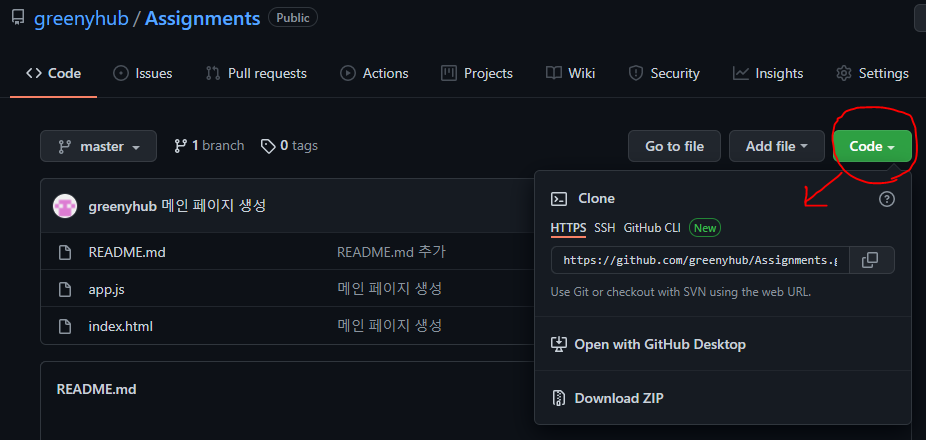Open the clone help question mark icon
Screen dimensions: 926x440
(x=886, y=199)
